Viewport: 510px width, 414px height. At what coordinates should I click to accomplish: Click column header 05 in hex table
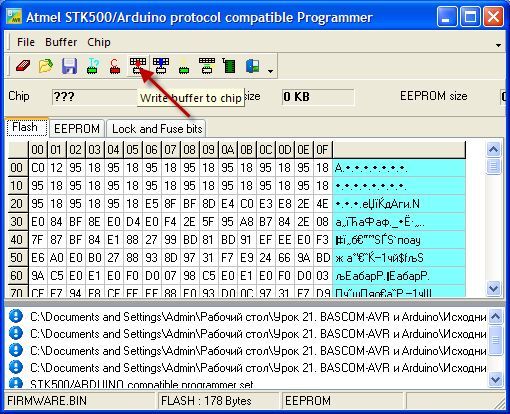pos(132,150)
